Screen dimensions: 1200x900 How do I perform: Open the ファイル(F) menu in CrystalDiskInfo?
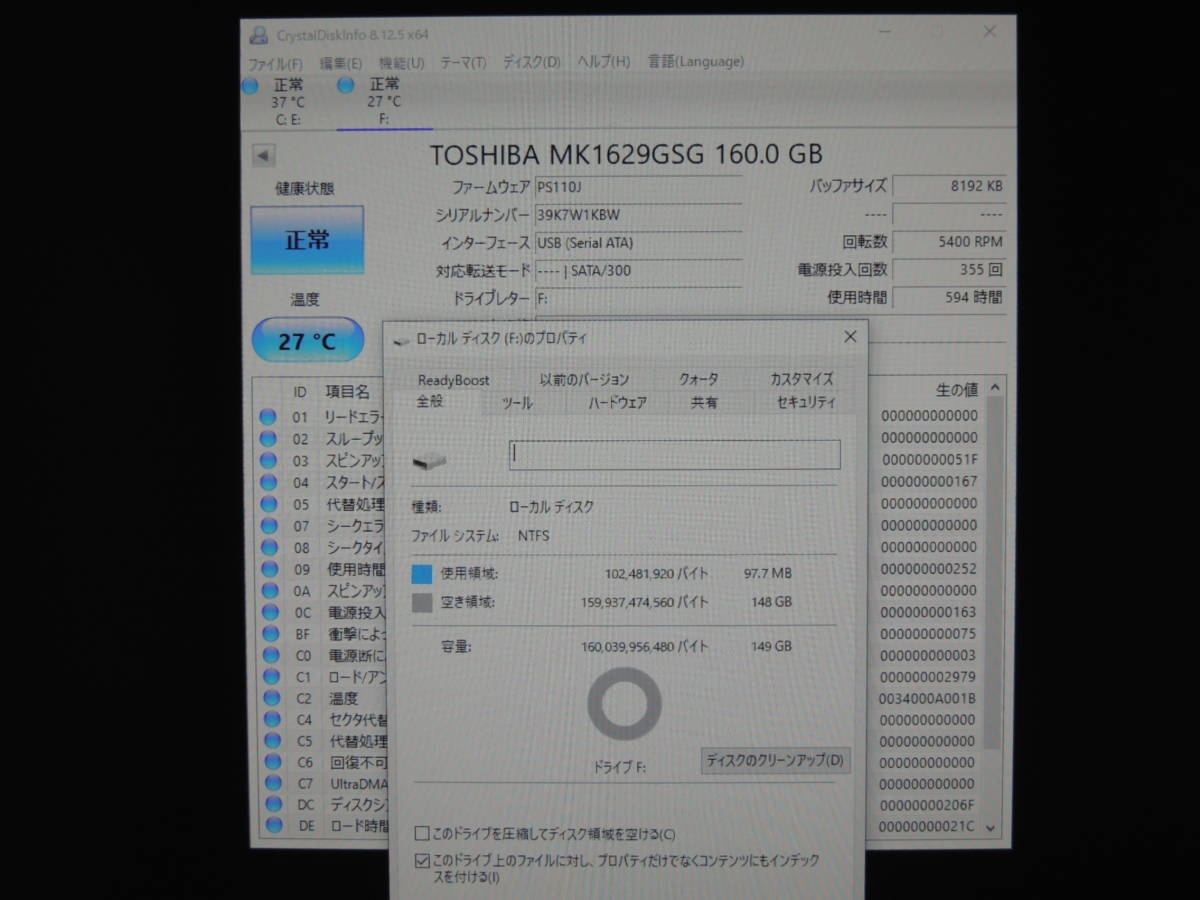click(276, 62)
